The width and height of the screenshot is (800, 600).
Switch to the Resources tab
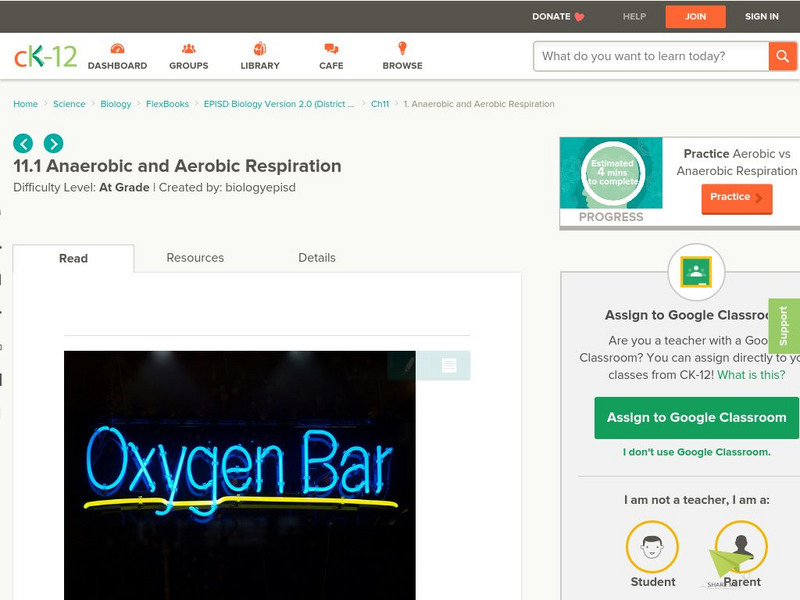coord(195,258)
